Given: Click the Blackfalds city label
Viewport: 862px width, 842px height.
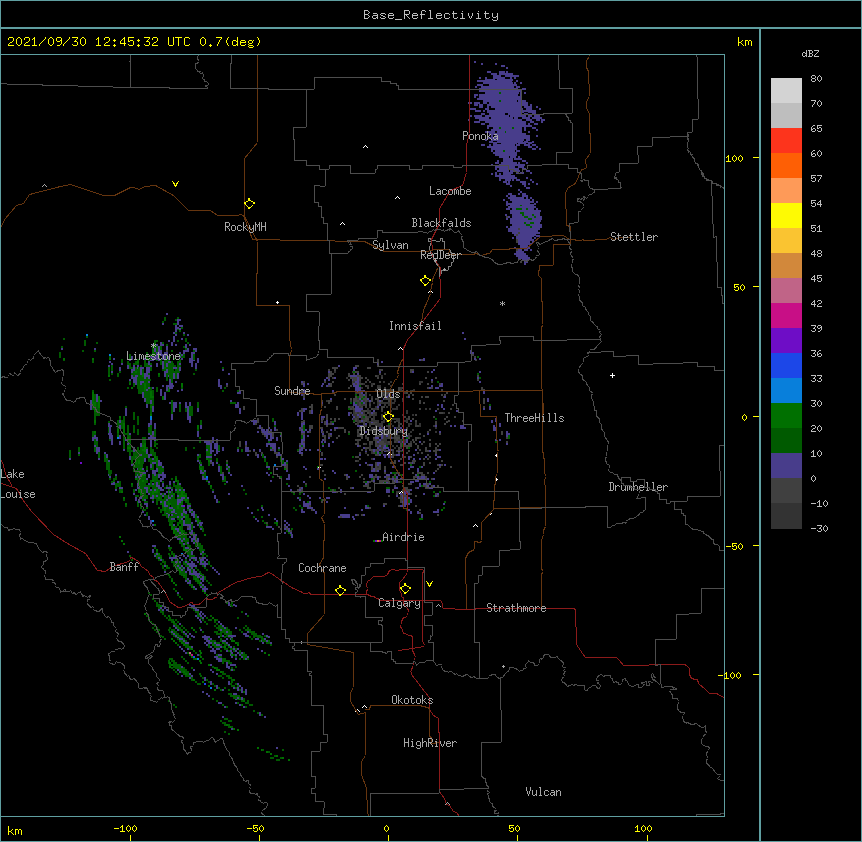Looking at the screenshot, I should click(x=441, y=223).
